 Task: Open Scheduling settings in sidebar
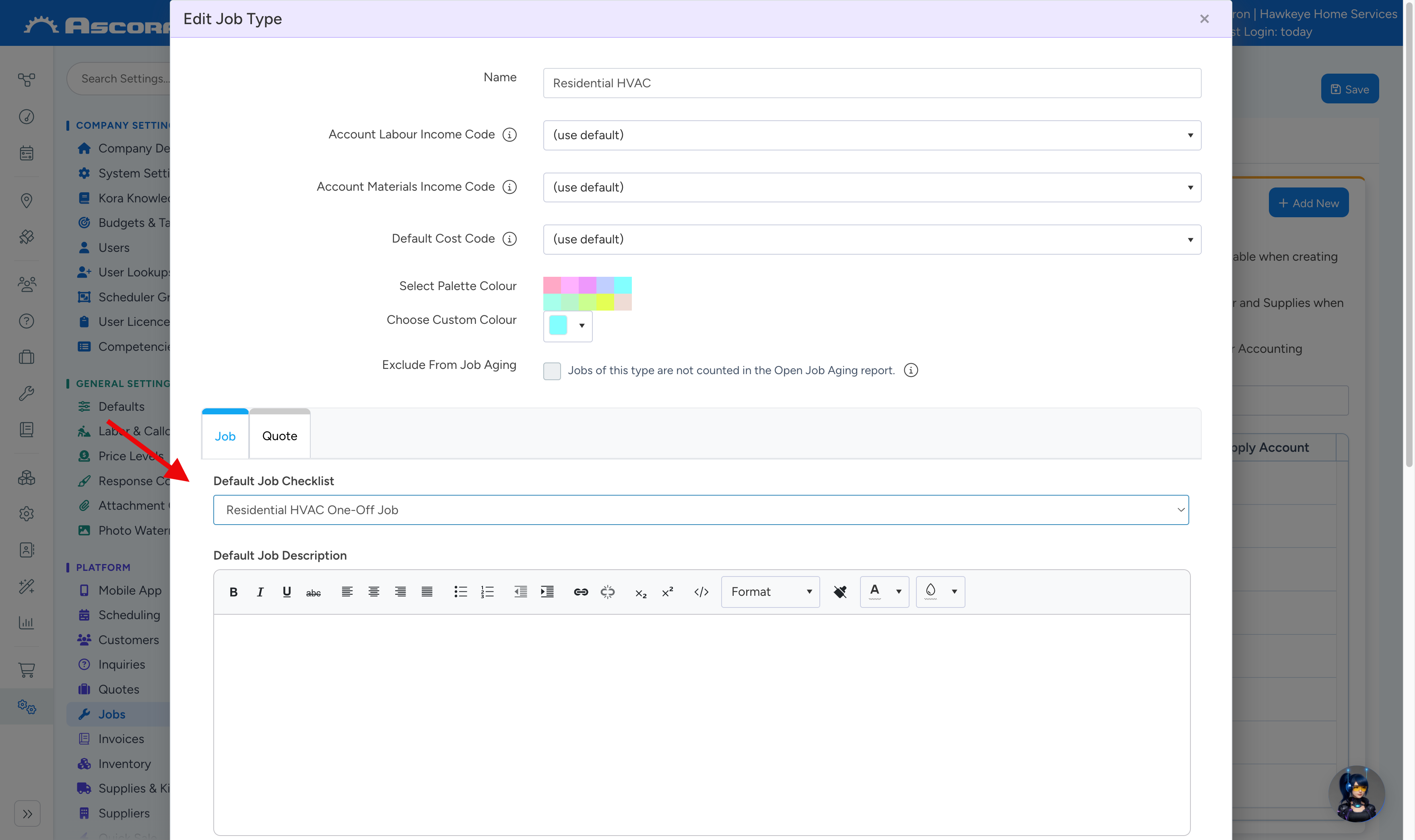click(x=129, y=615)
